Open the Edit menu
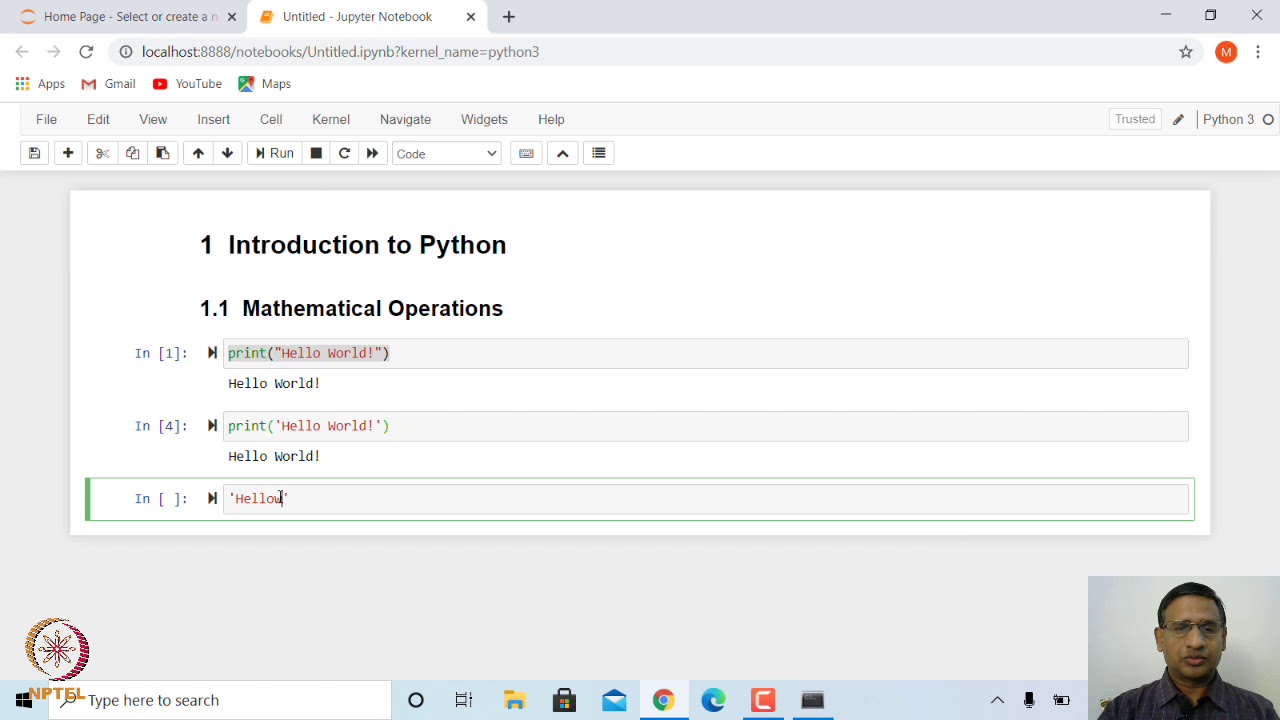Screen dimensions: 1280x720 point(98,119)
